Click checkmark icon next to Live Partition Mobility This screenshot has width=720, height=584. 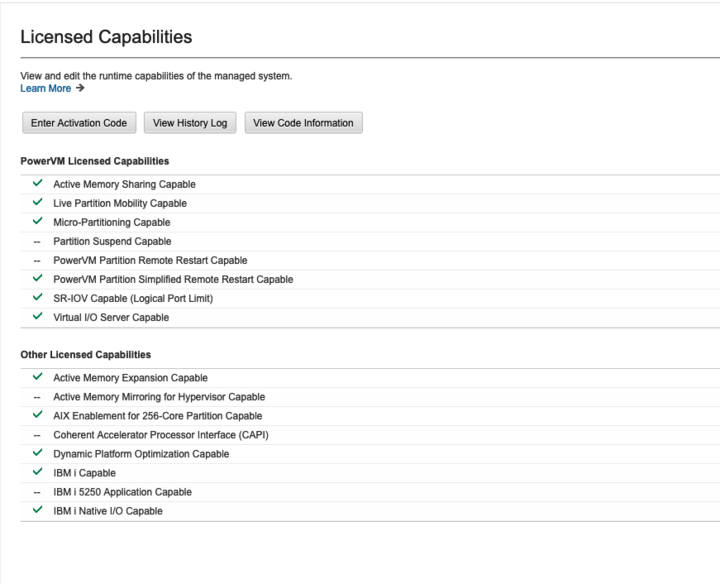tap(38, 202)
